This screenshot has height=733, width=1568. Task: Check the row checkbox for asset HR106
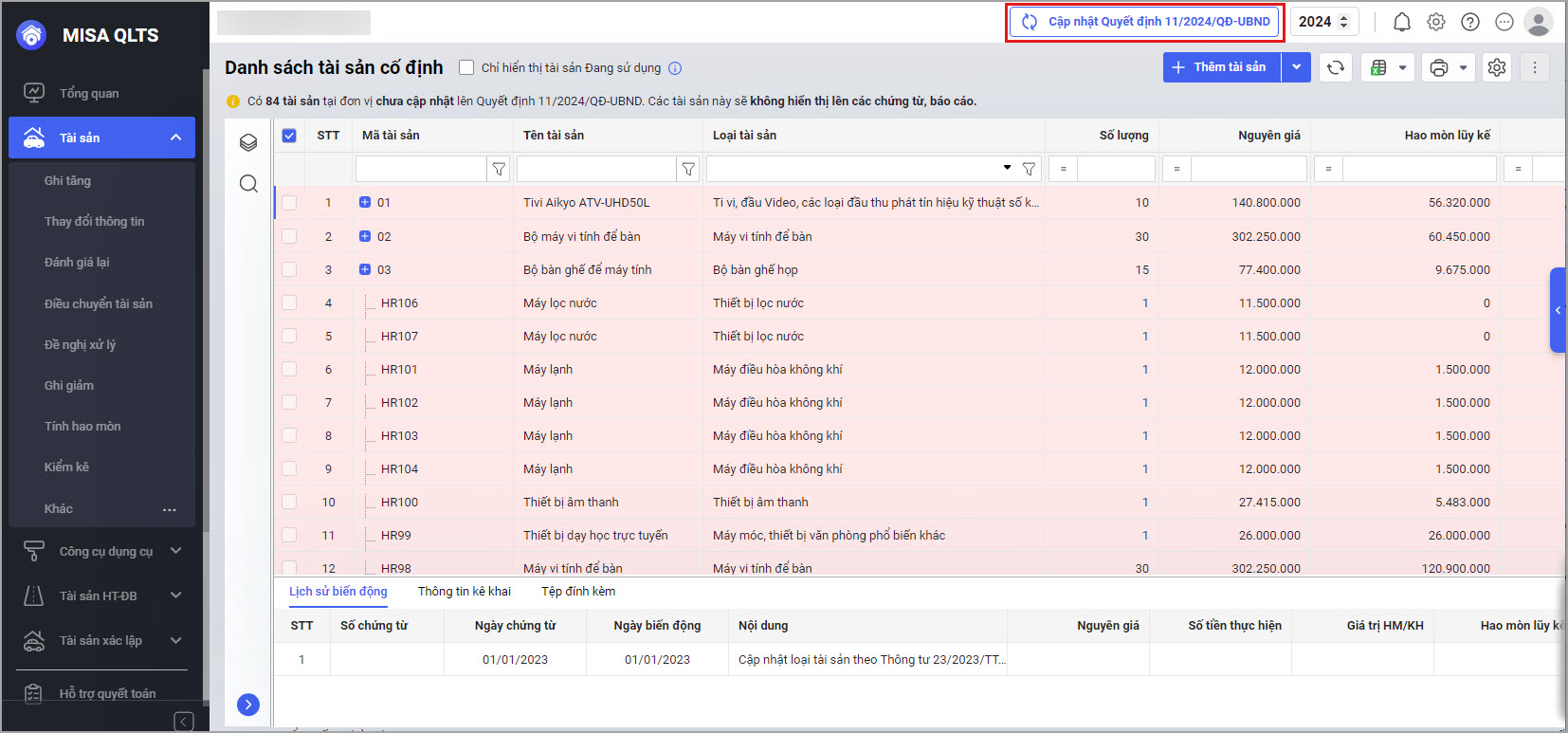[289, 302]
